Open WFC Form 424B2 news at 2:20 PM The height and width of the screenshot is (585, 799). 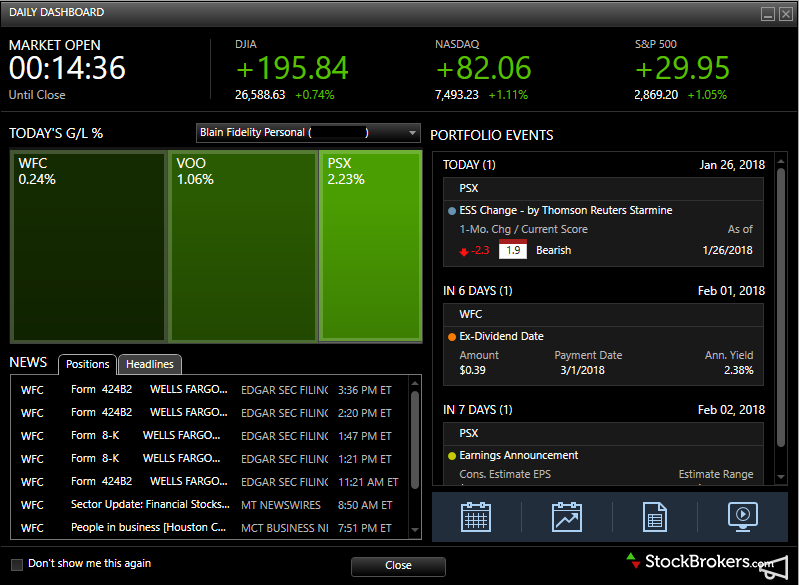pos(209,413)
